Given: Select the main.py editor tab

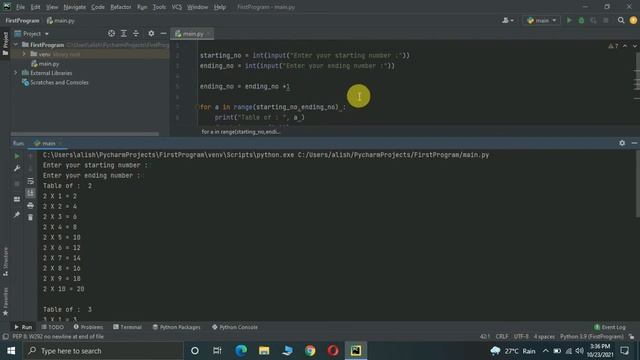Looking at the screenshot, I should tap(192, 34).
